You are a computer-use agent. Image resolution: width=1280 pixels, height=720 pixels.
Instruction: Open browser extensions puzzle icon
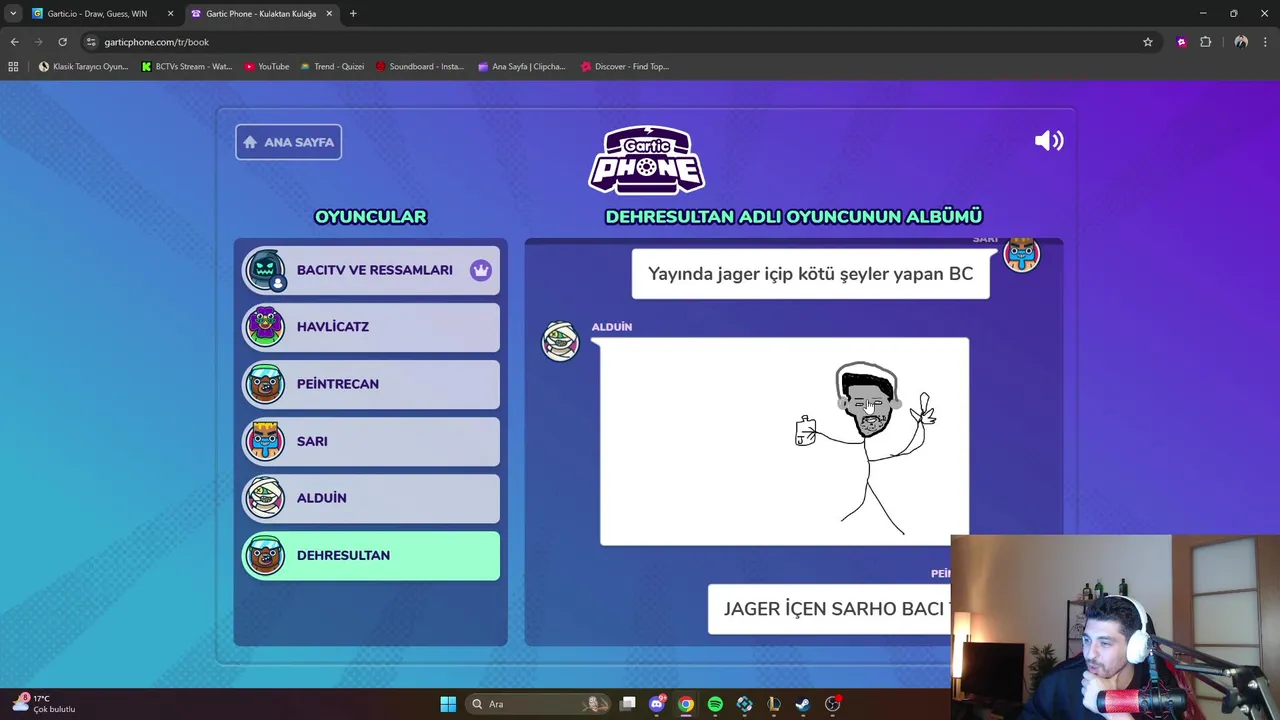coord(1205,42)
